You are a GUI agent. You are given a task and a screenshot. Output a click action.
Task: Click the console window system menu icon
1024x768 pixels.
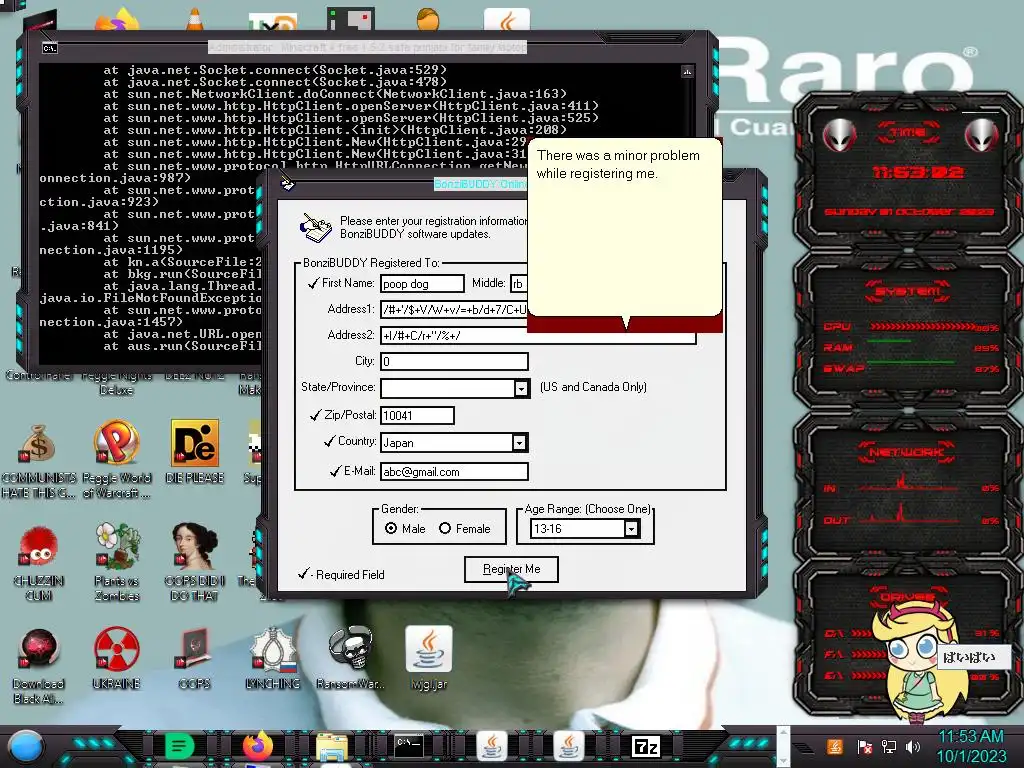point(50,48)
